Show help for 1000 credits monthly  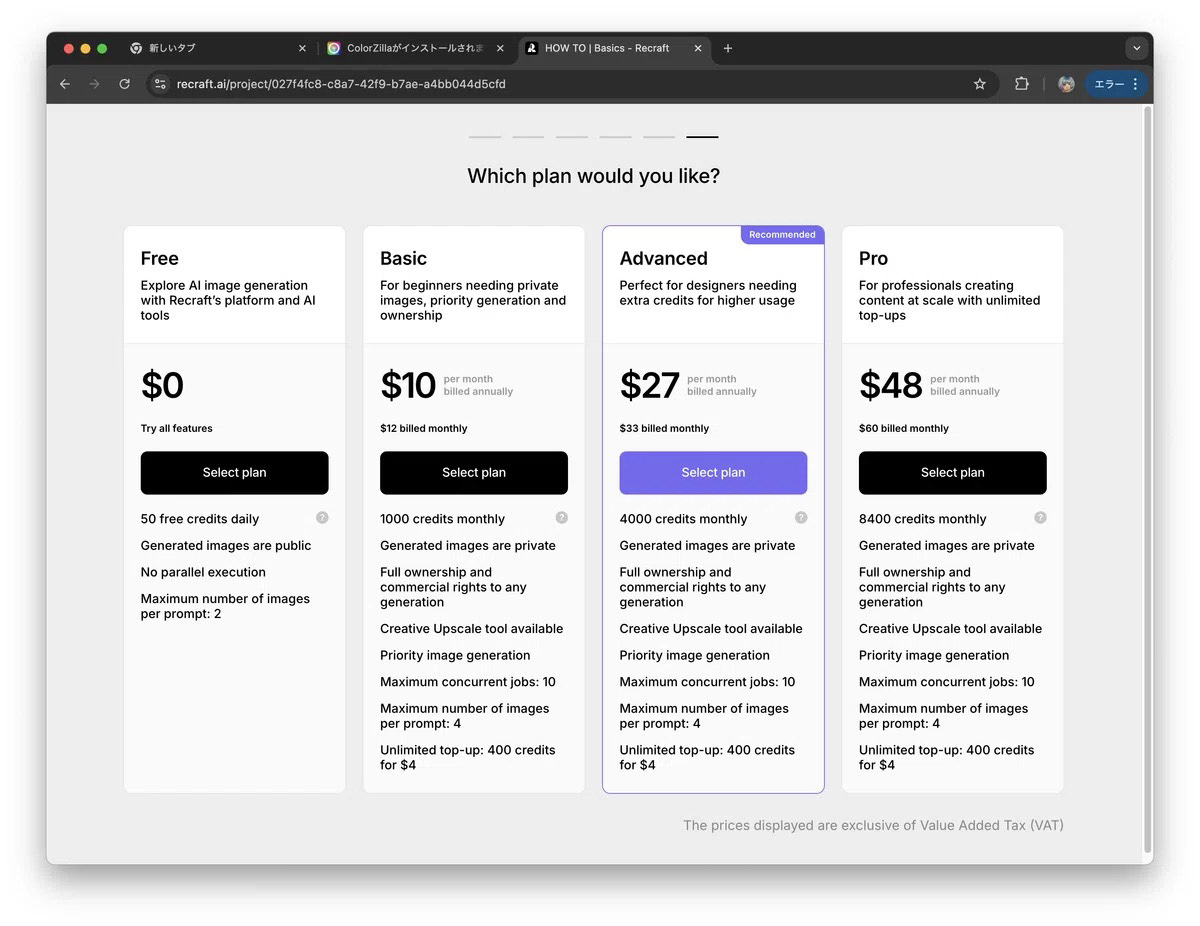pos(562,518)
